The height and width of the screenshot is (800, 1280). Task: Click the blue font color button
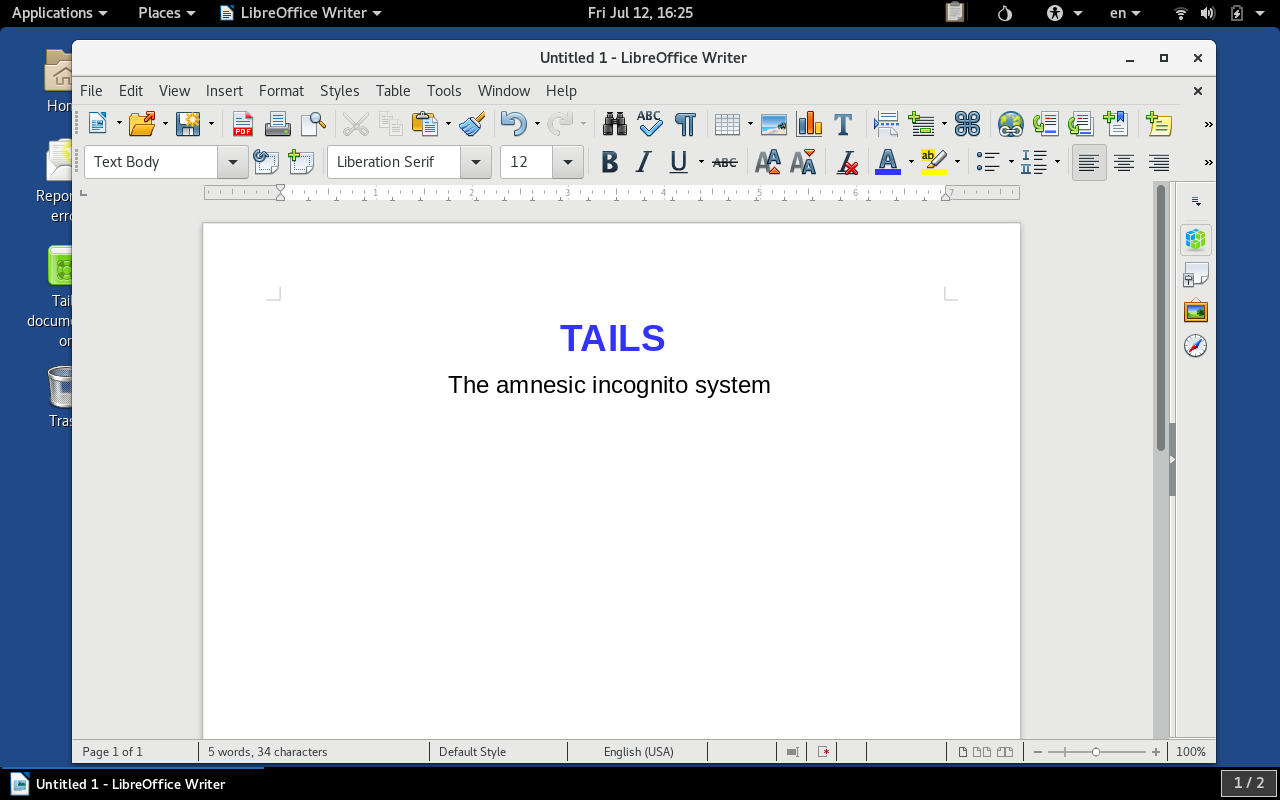(x=888, y=162)
